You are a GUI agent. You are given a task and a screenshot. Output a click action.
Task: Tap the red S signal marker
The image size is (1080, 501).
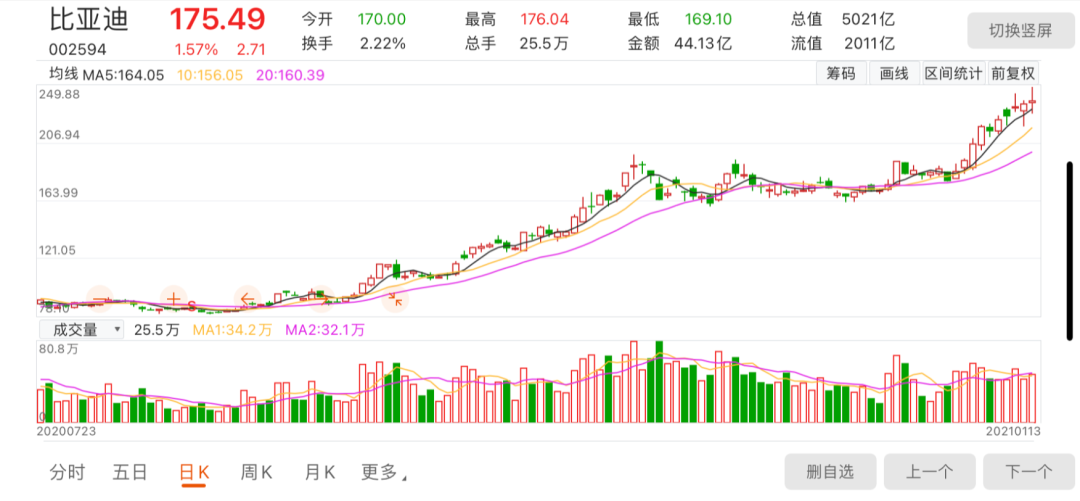[x=191, y=305]
